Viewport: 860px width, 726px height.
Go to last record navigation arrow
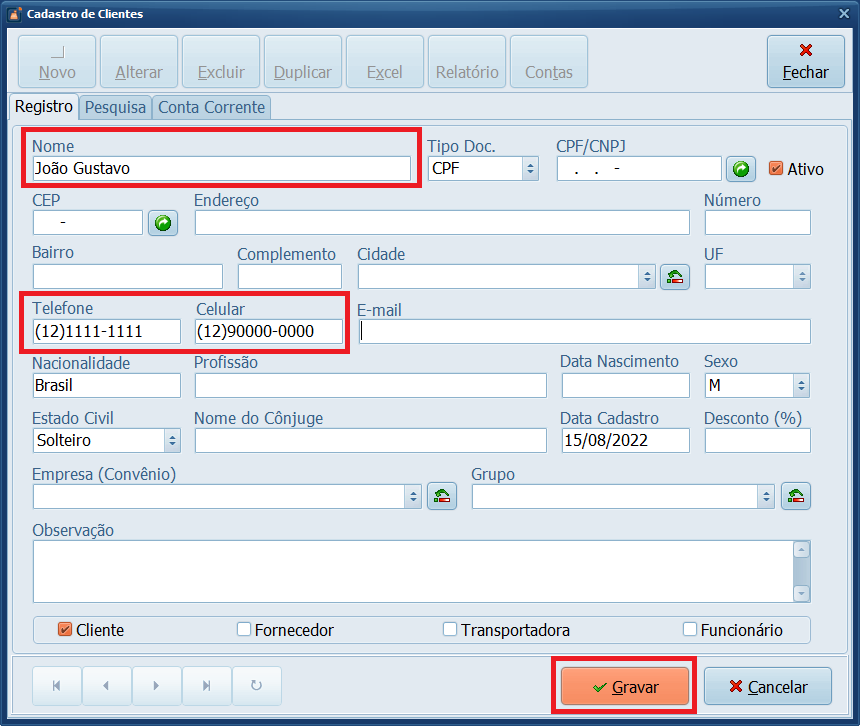(x=207, y=686)
